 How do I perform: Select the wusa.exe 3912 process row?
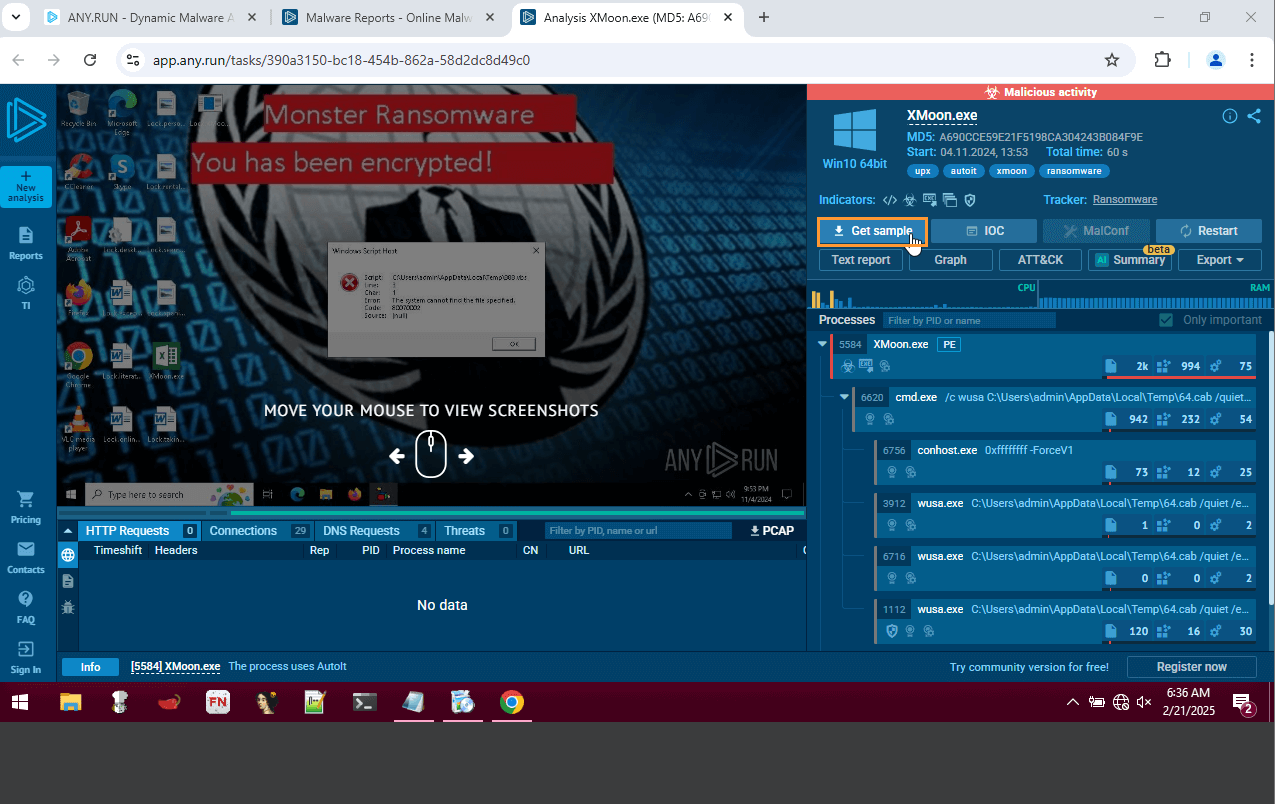click(x=1065, y=514)
